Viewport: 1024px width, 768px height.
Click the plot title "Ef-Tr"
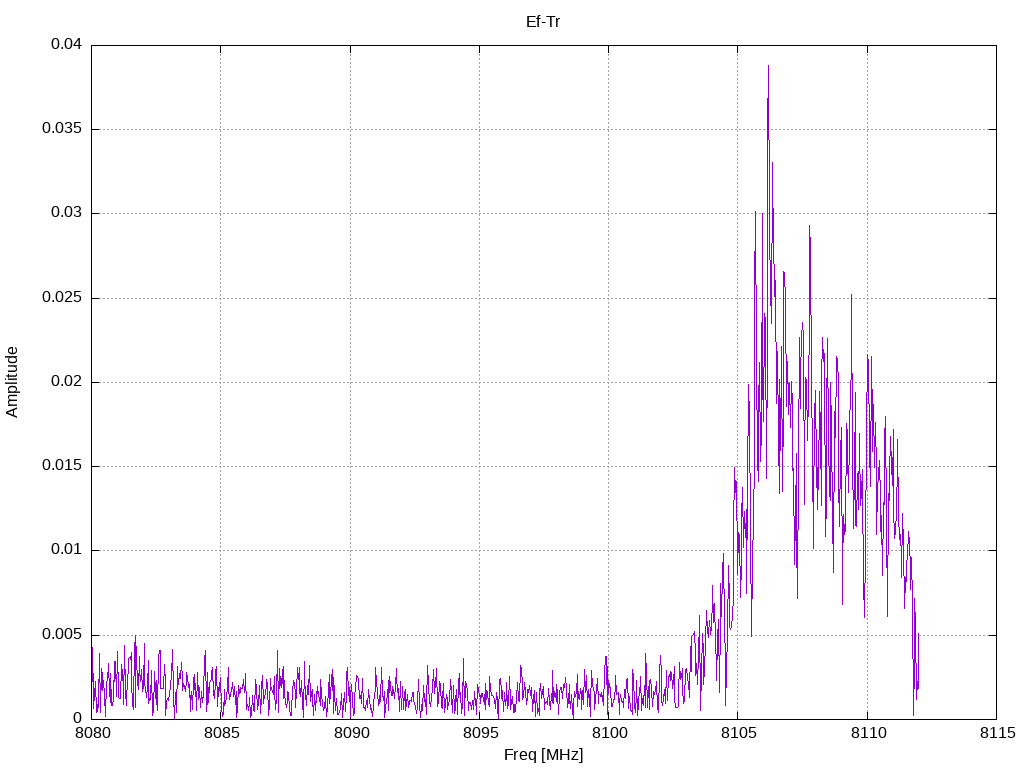(543, 21)
